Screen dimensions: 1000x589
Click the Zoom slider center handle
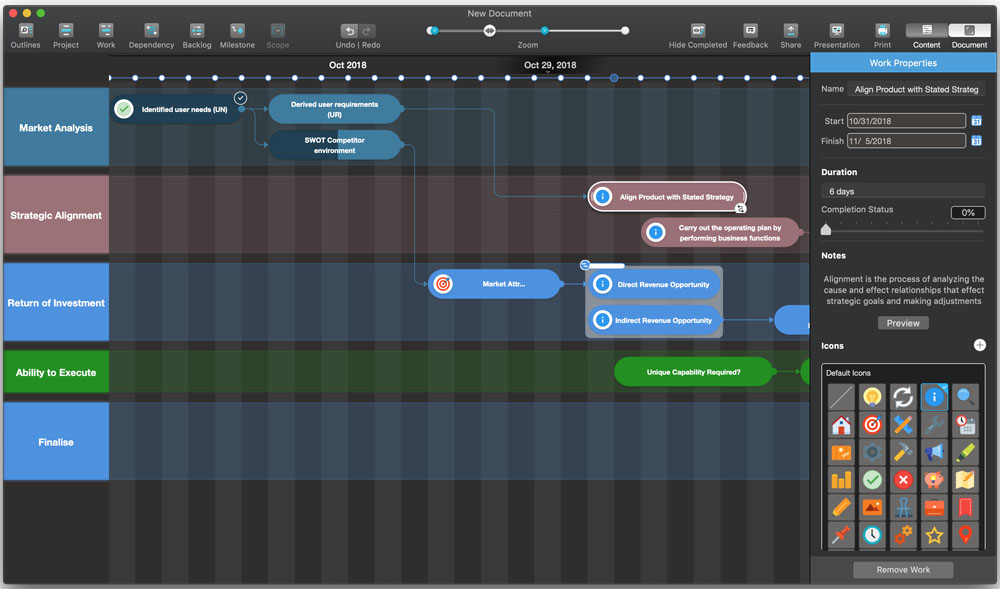489,31
